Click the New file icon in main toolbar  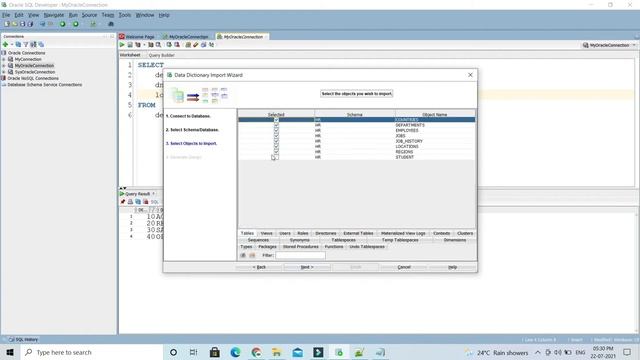tap(7, 24)
